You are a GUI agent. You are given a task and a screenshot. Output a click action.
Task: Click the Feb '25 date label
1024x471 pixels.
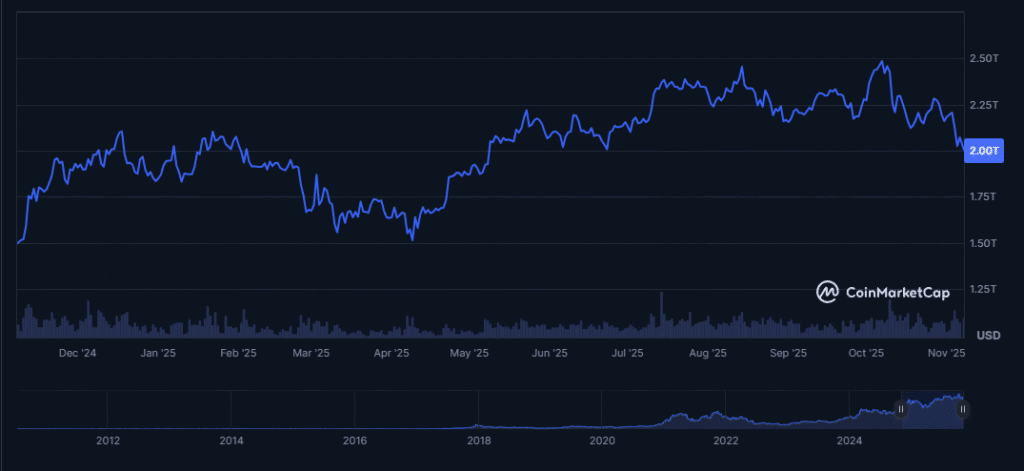(238, 353)
